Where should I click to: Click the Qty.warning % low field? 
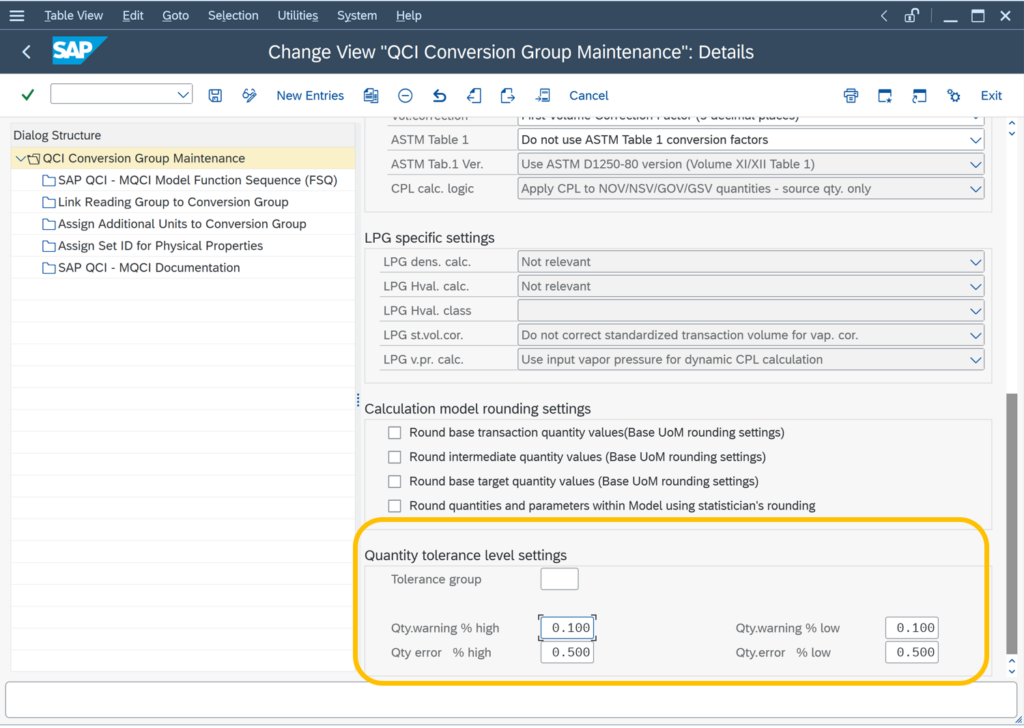click(x=912, y=627)
